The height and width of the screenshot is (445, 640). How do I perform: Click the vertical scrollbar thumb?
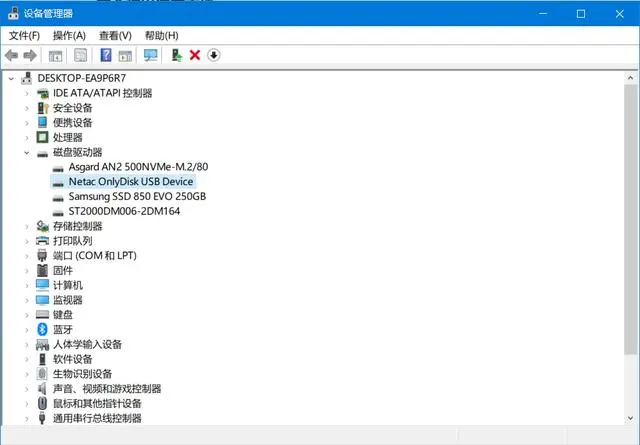(x=631, y=219)
